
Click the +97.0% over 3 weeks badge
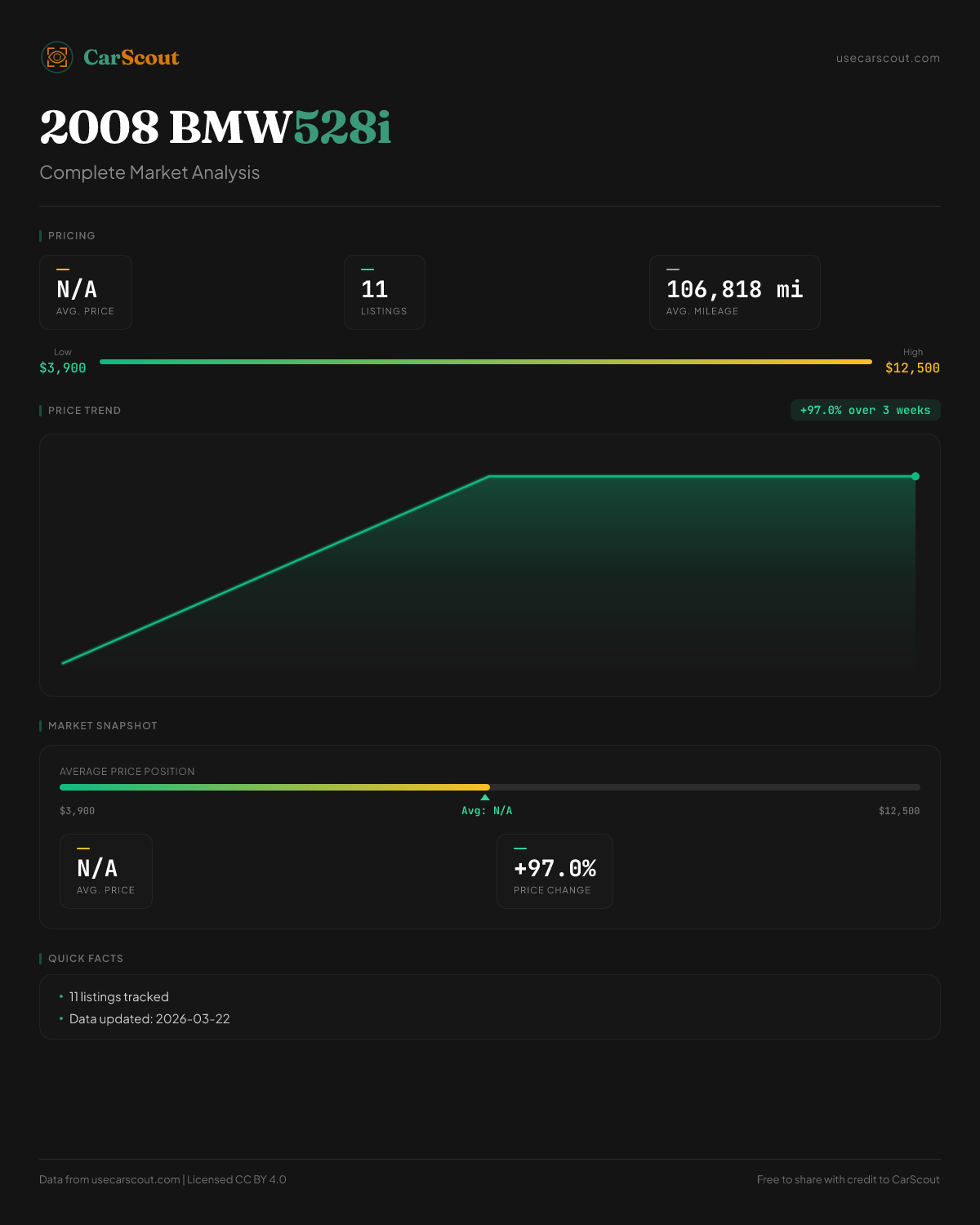(x=865, y=410)
